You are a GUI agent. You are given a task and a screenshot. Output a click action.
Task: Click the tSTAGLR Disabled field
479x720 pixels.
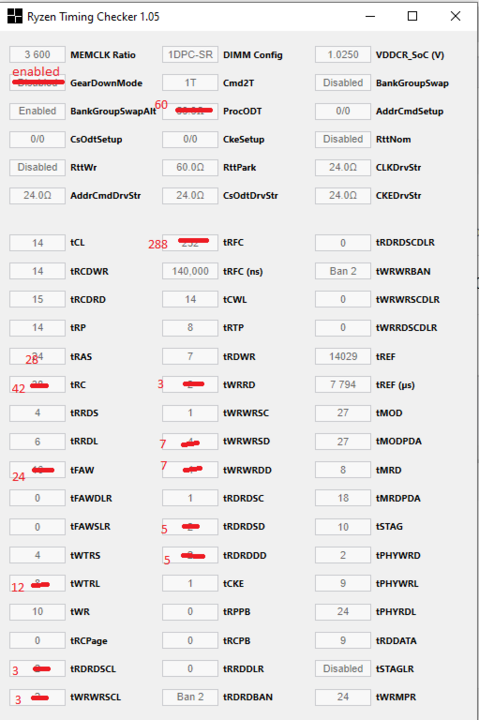point(343,669)
